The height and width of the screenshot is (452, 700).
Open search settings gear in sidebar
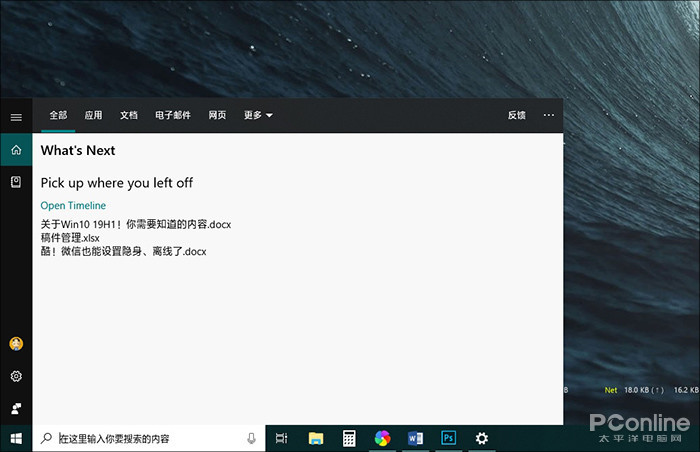[16, 376]
